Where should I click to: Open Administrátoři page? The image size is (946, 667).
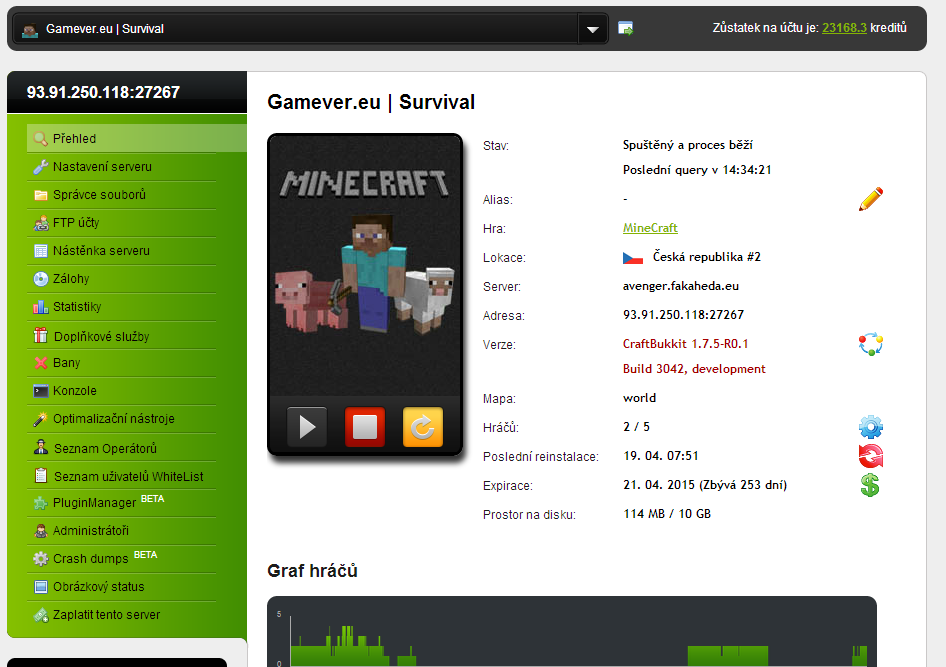pos(121,531)
